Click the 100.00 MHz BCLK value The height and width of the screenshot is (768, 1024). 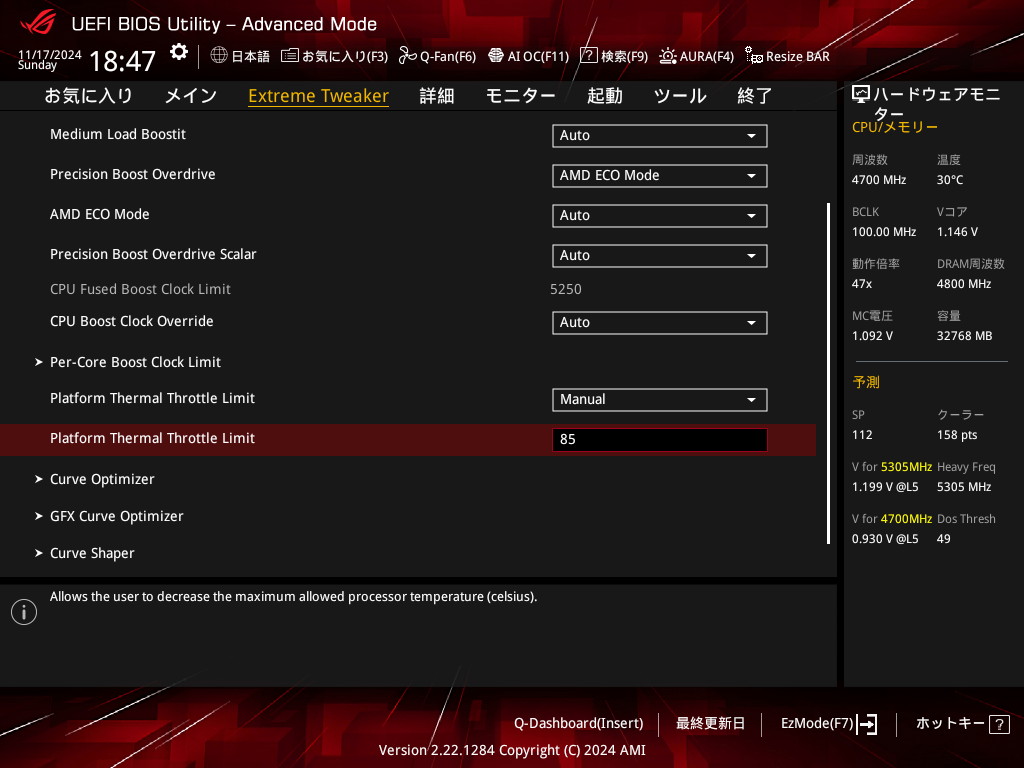coord(884,232)
